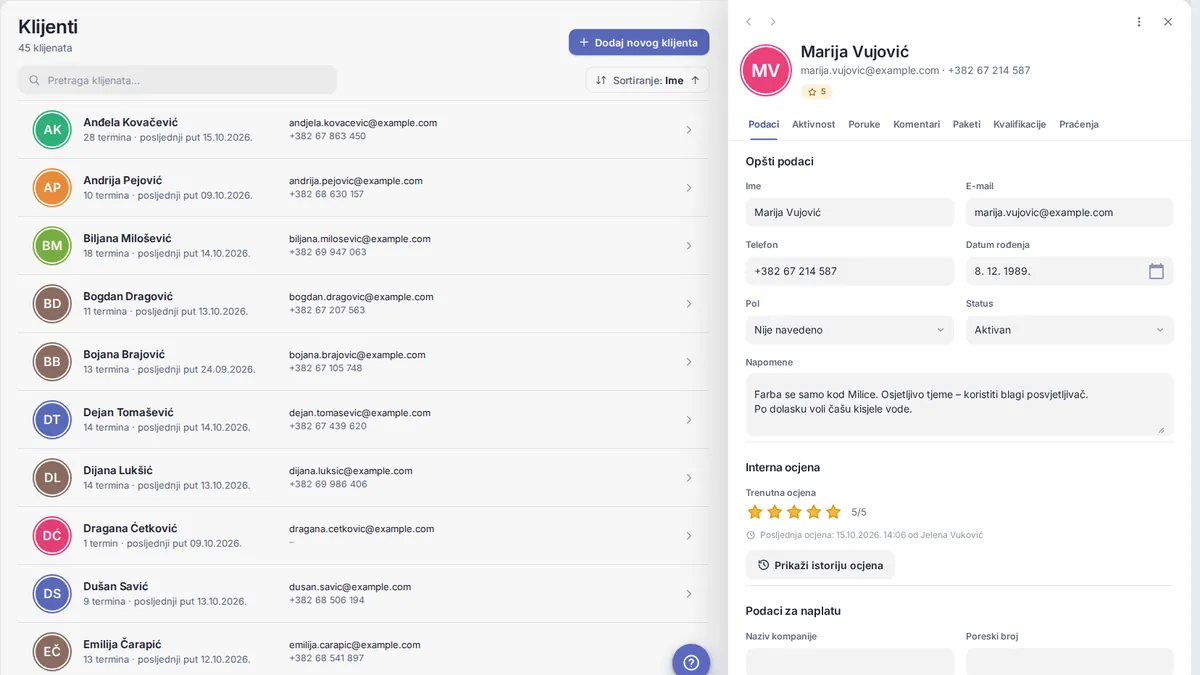Switch to the Poruke tab
This screenshot has height=675, width=1200.
tap(864, 124)
